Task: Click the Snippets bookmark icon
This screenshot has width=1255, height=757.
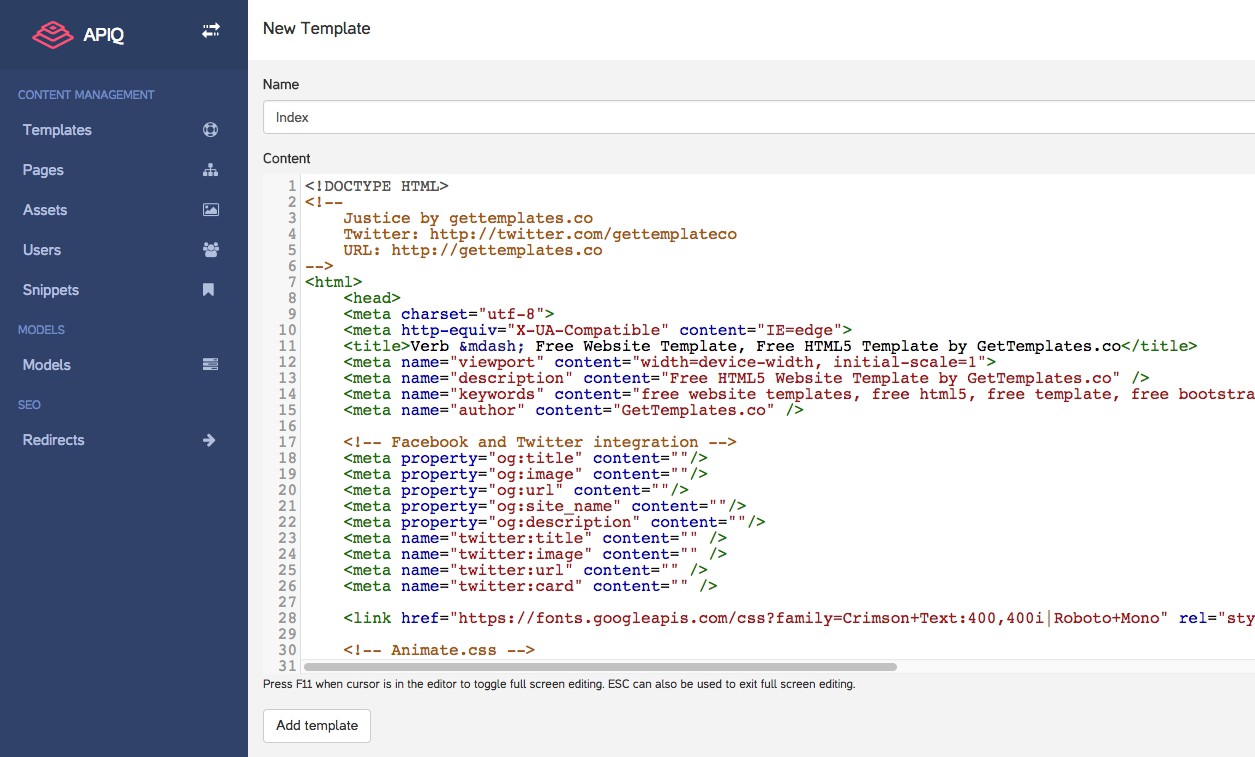Action: 209,290
